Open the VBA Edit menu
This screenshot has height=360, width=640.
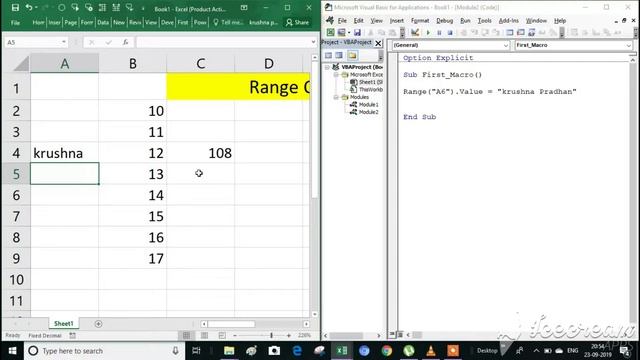pos(358,20)
